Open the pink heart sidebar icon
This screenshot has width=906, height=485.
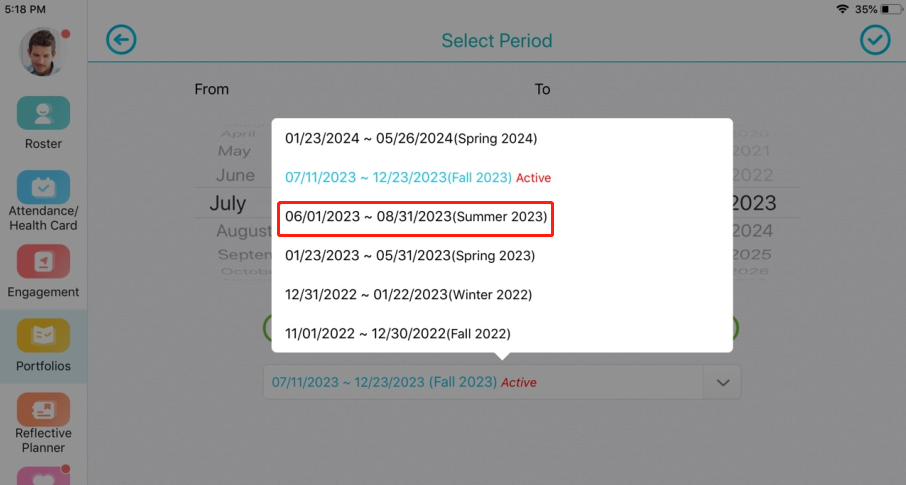click(43, 476)
